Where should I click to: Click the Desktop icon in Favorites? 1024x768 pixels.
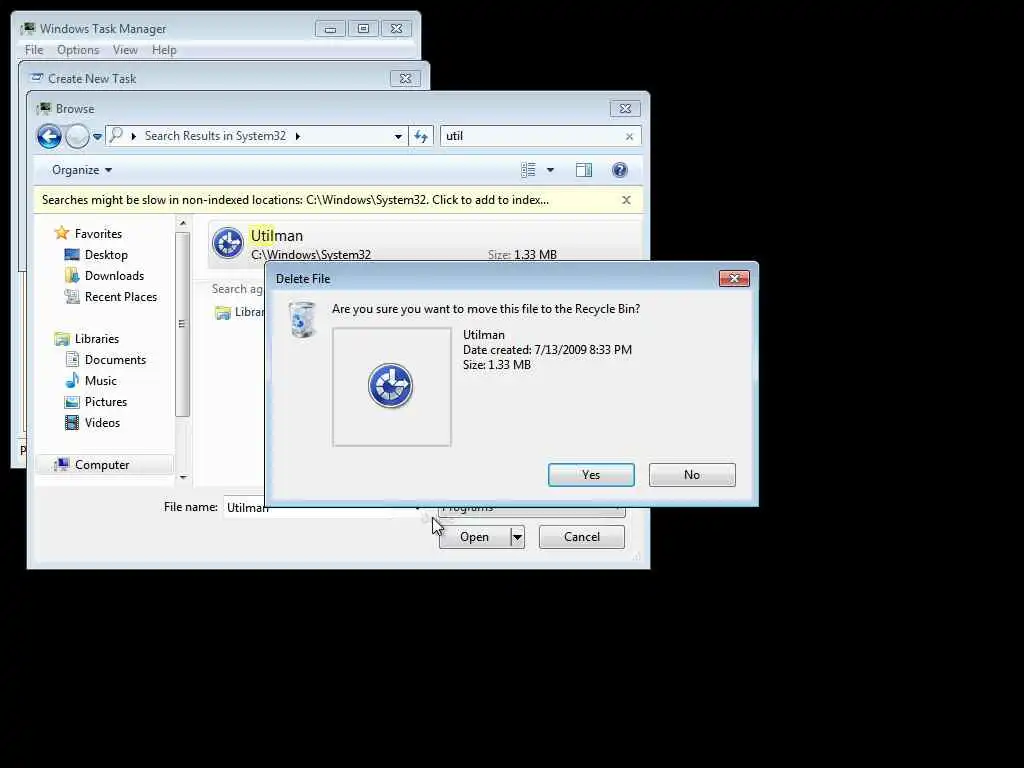(72, 255)
